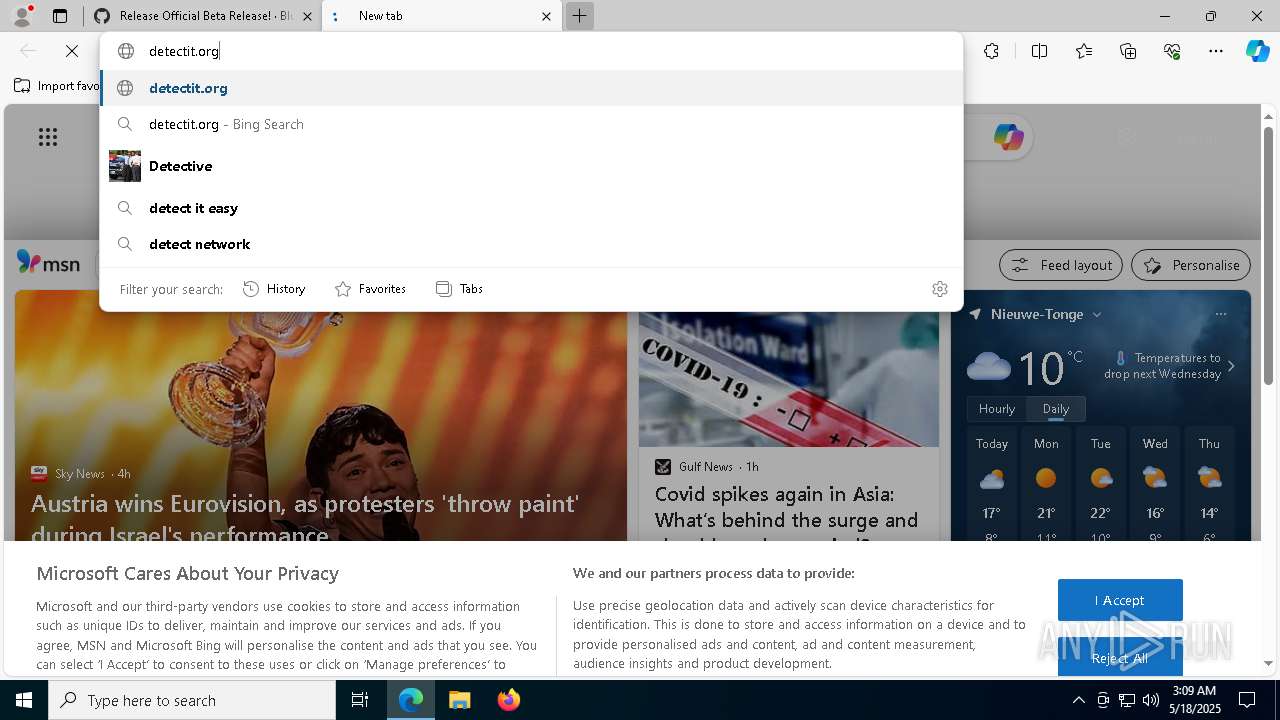Screen dimensions: 1280x720
Task: Open the Extensions puzzle icon
Action: pyautogui.click(x=991, y=51)
